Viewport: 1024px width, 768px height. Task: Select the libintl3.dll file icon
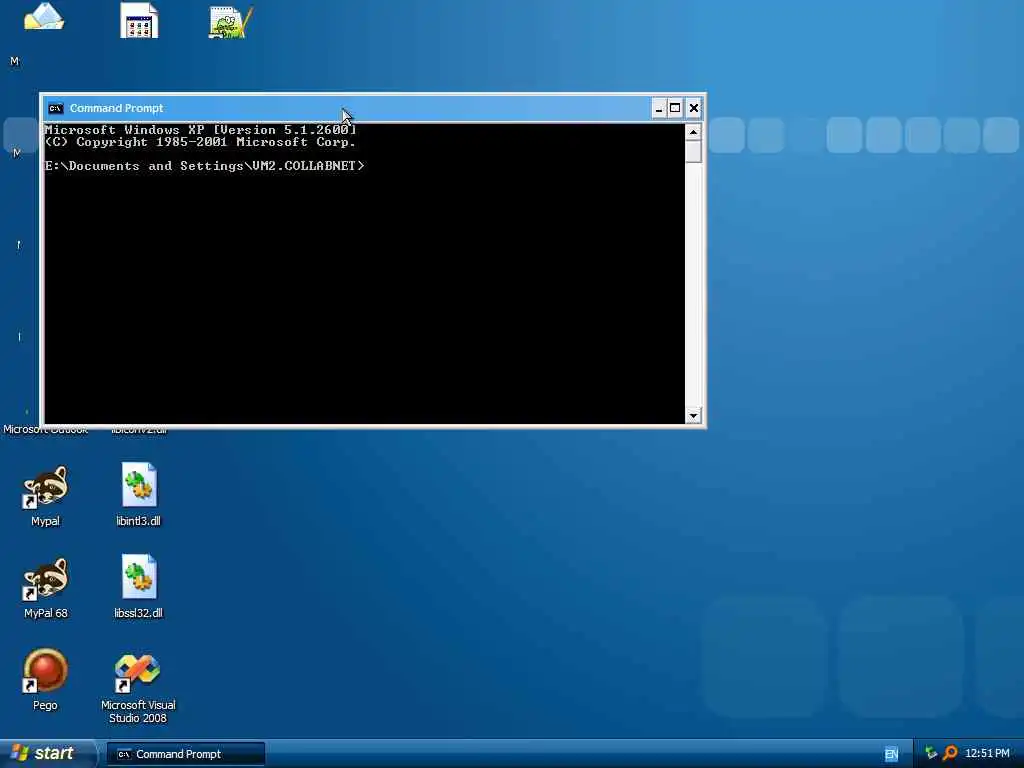tap(138, 485)
